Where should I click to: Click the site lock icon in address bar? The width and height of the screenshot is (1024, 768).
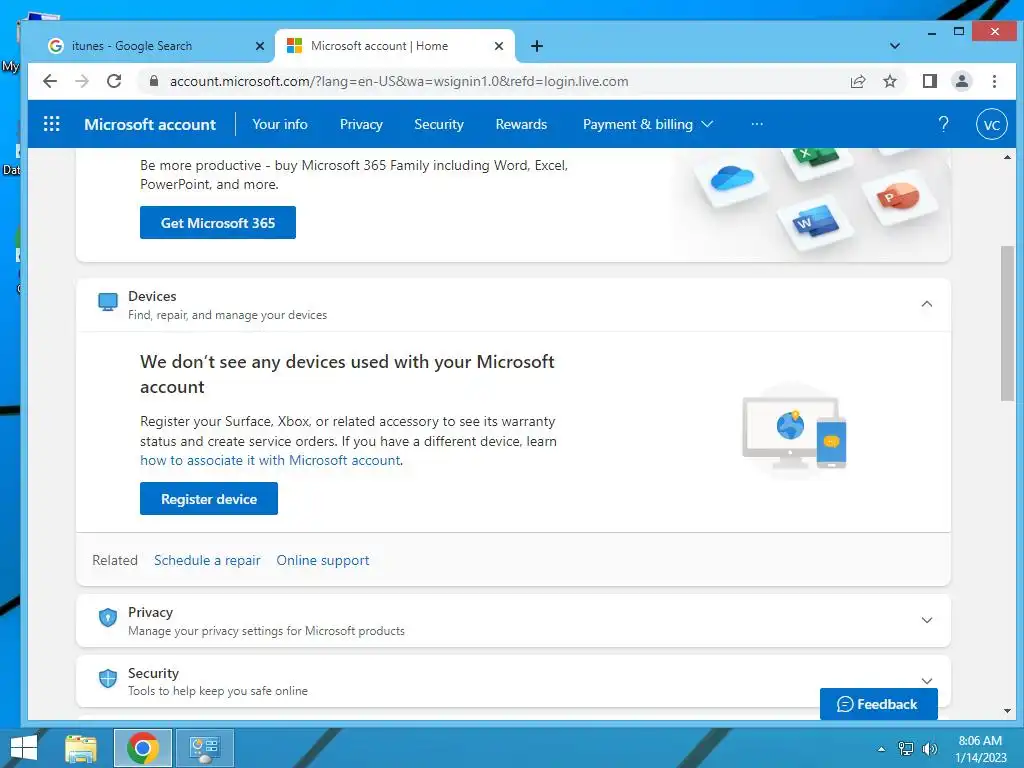[154, 81]
